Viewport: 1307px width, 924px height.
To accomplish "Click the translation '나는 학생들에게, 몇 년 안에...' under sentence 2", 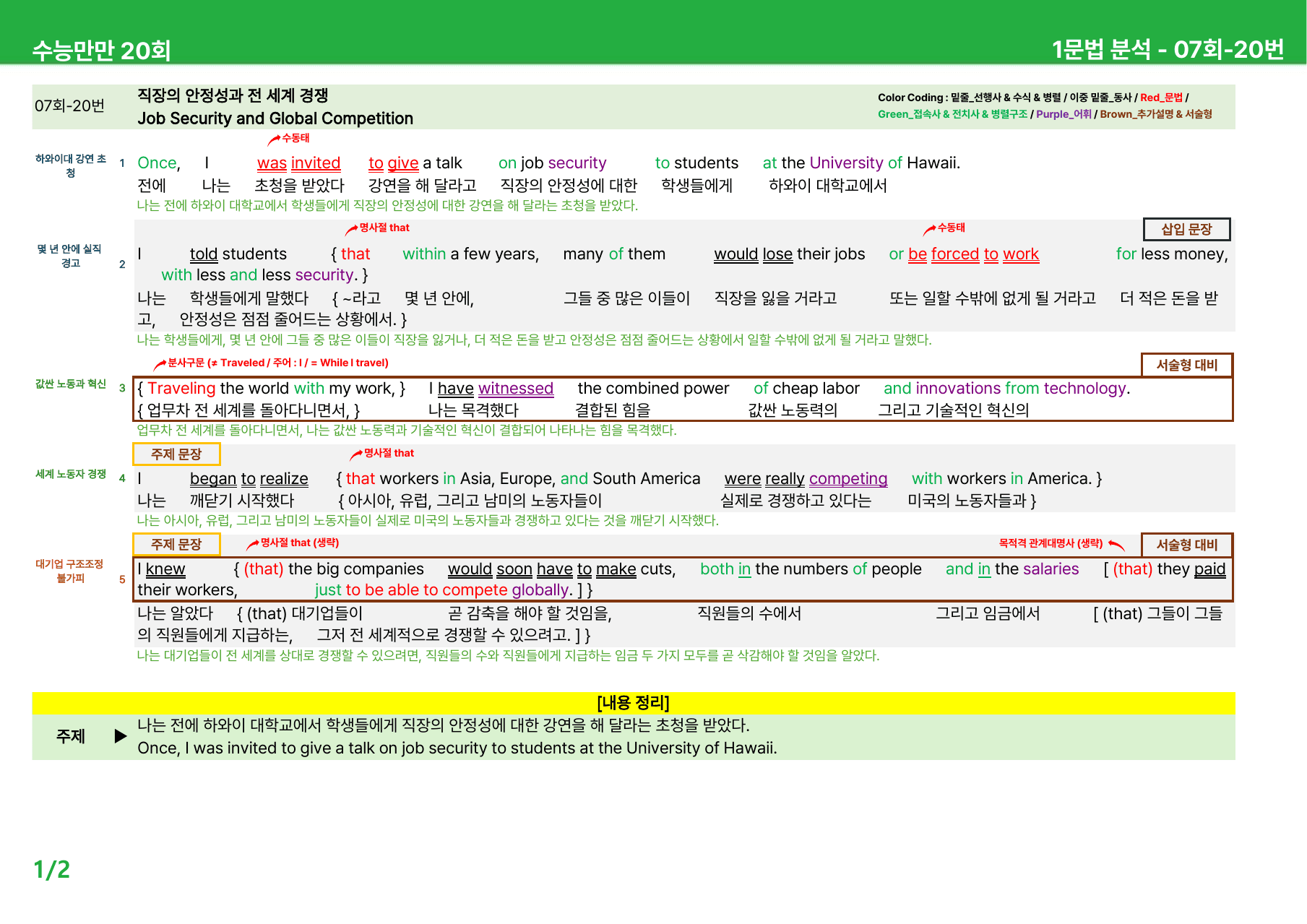I will coord(534,340).
